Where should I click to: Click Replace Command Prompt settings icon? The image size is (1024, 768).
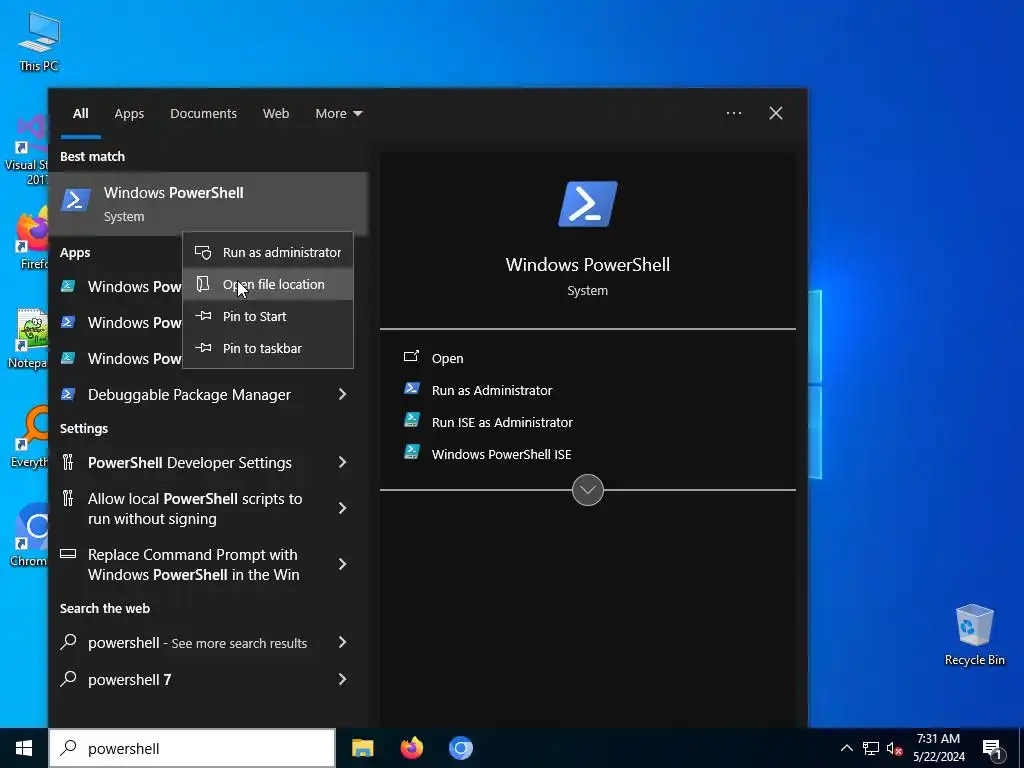click(x=68, y=554)
